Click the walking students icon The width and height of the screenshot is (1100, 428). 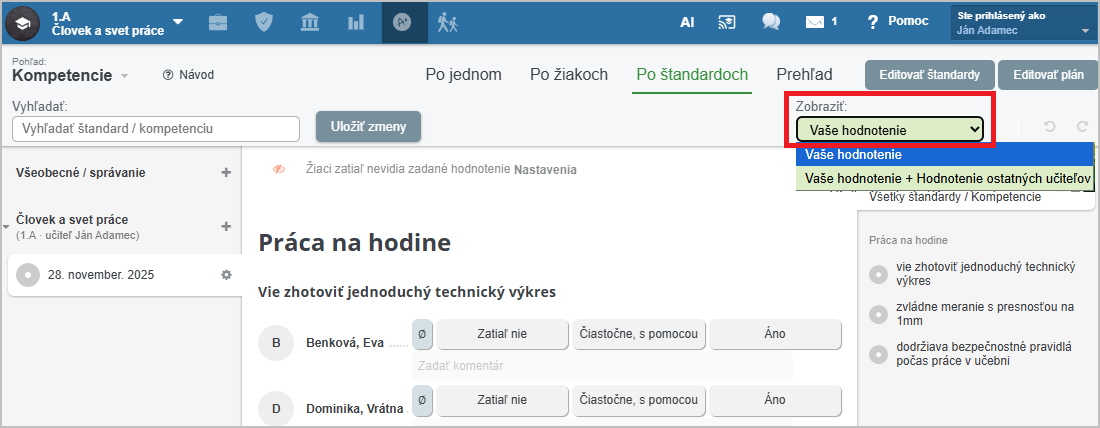(x=447, y=22)
